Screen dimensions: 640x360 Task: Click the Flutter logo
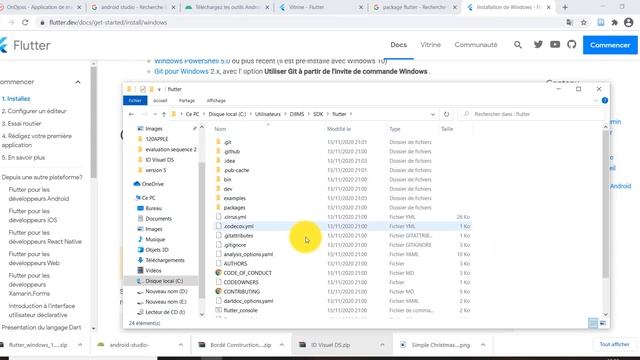pyautogui.click(x=25, y=45)
